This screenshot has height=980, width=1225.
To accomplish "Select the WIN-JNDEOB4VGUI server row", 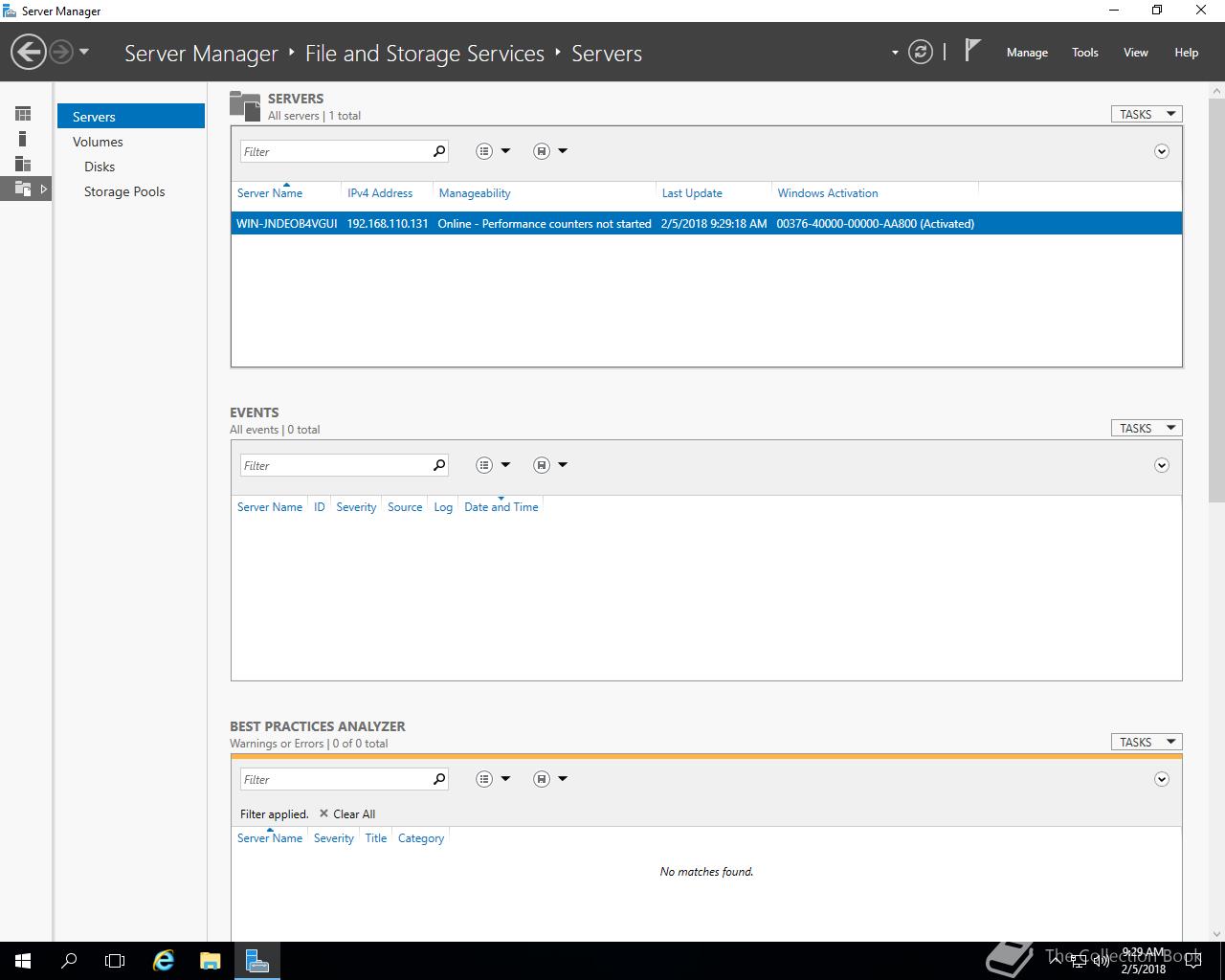I will [706, 223].
